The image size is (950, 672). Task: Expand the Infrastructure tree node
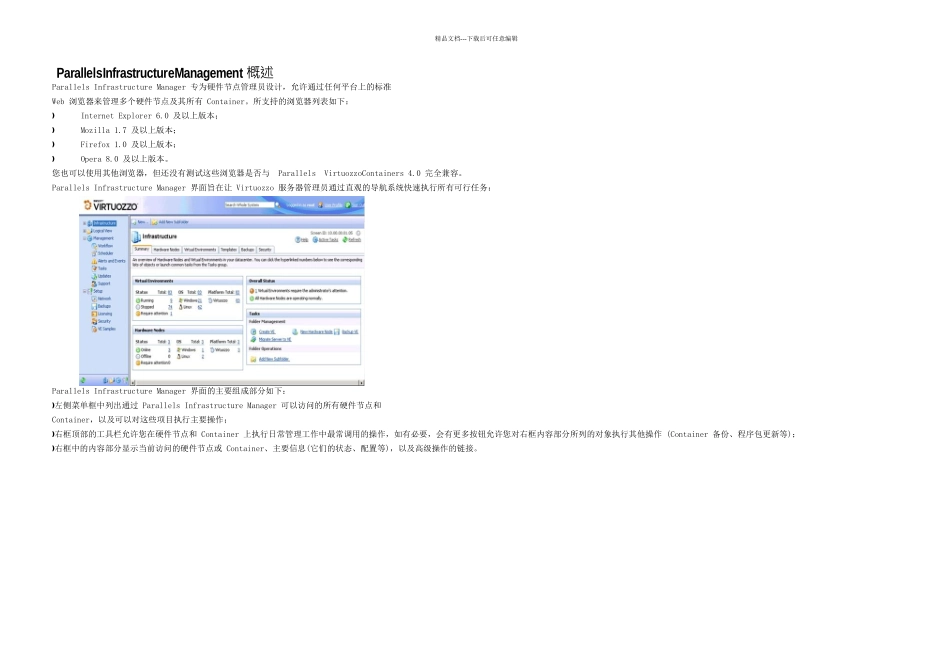coord(84,223)
